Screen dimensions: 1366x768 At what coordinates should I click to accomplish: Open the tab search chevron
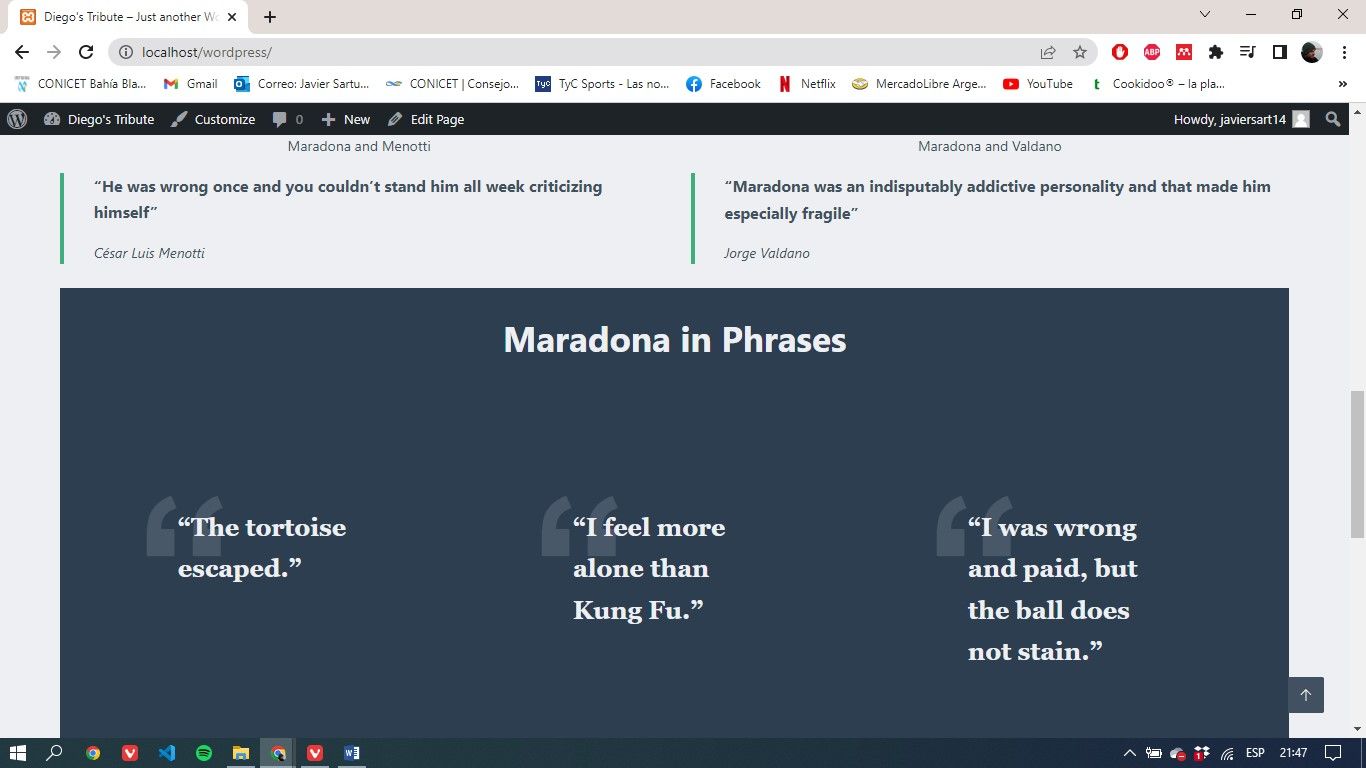point(1205,15)
